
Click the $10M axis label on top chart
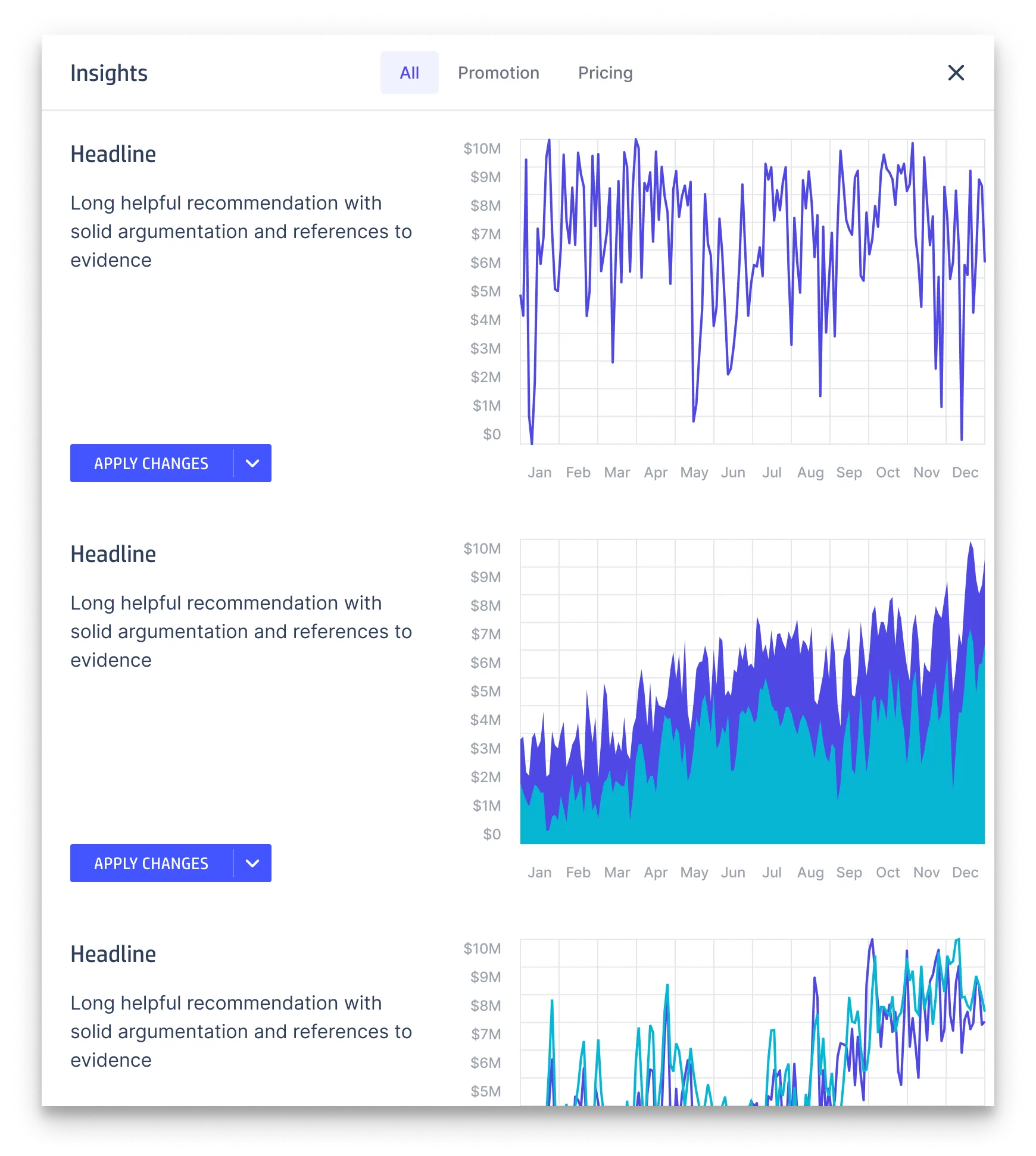482,149
